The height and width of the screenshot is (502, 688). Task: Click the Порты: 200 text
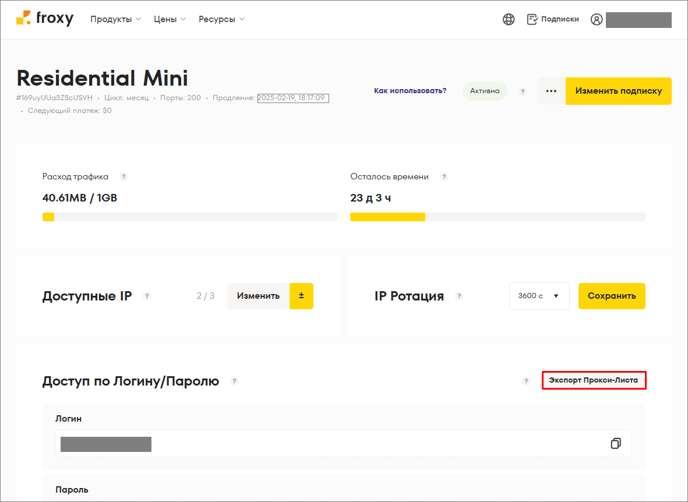point(180,97)
